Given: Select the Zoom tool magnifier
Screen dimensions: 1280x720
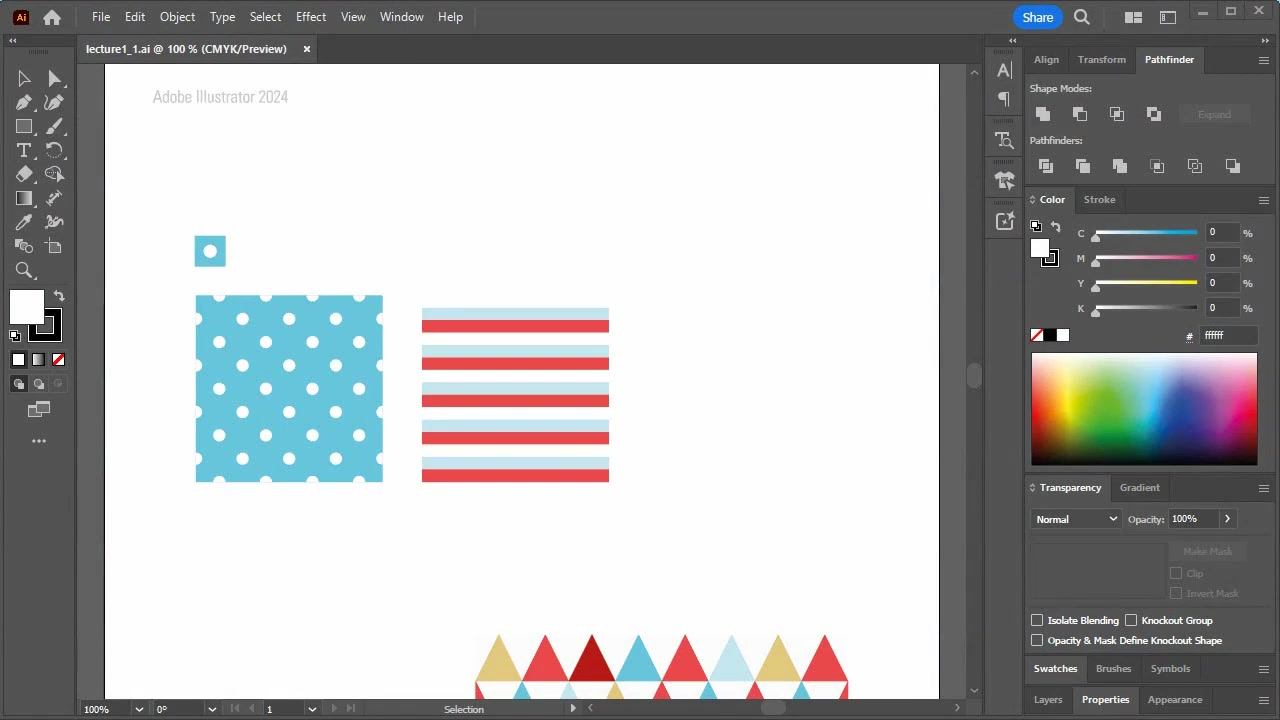Looking at the screenshot, I should [24, 270].
